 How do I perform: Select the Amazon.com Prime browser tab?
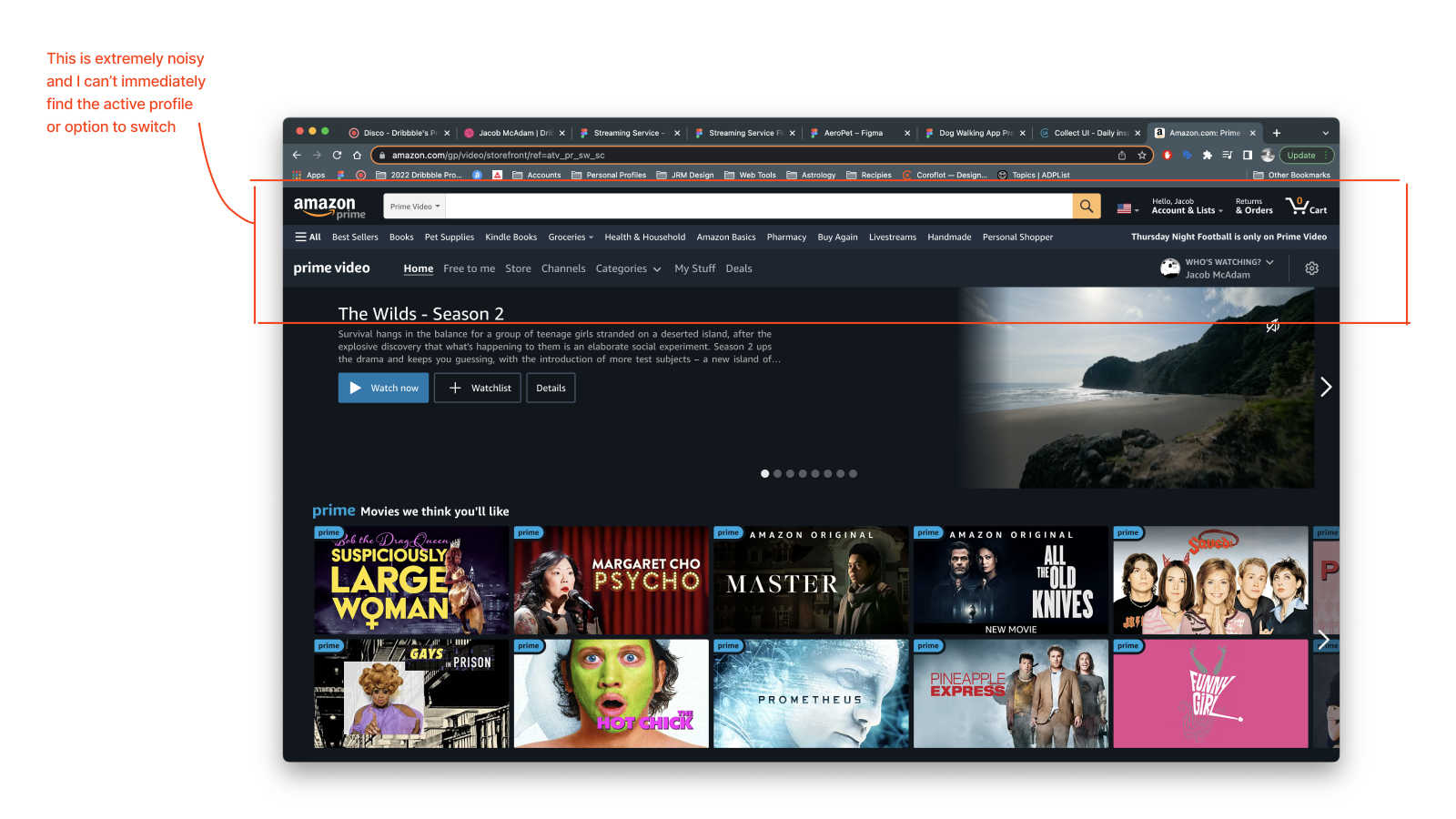click(x=1203, y=132)
